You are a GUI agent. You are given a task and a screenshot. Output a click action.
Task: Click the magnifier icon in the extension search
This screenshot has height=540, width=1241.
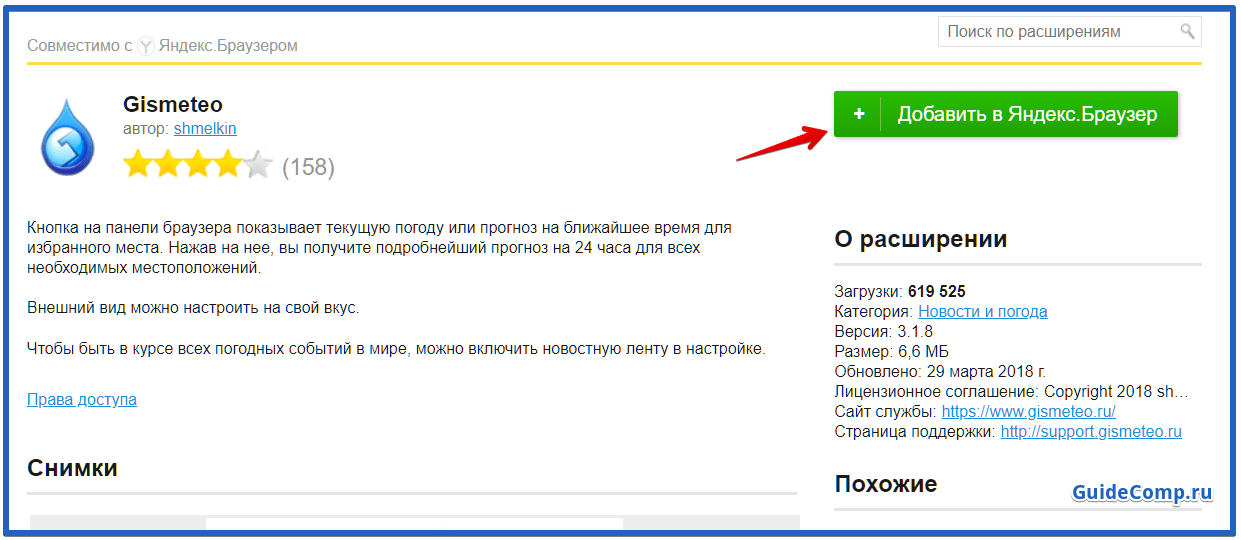tap(1187, 31)
